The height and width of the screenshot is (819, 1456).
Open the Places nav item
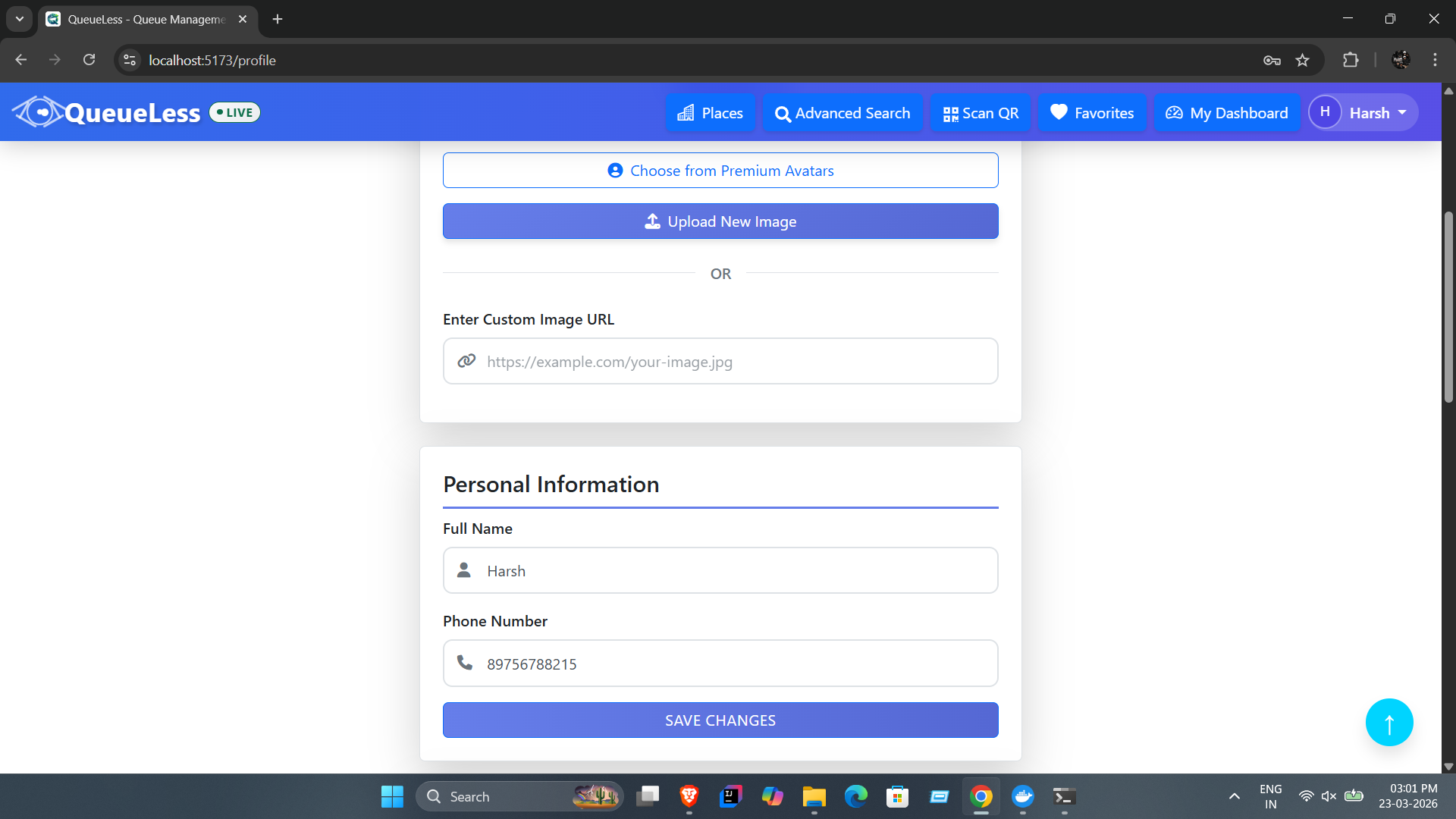pos(710,113)
